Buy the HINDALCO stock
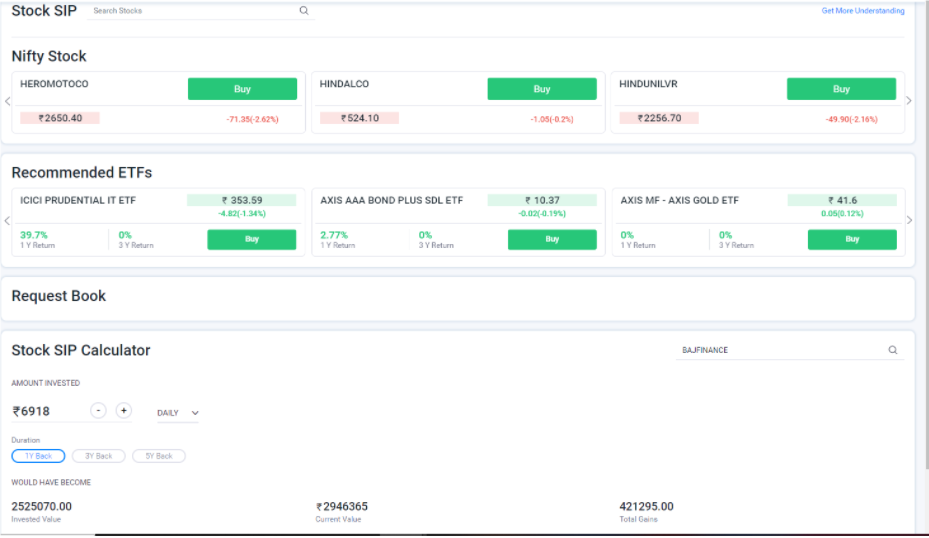The image size is (929, 538). coord(541,89)
